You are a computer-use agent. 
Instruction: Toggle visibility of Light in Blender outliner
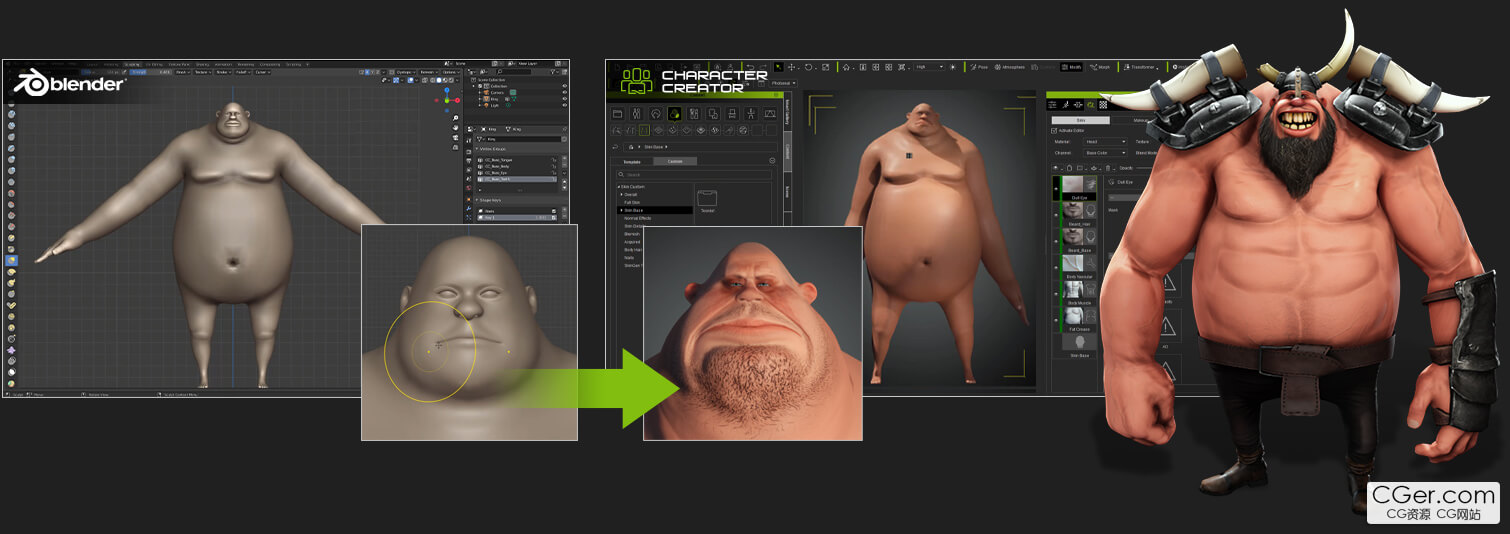(565, 105)
